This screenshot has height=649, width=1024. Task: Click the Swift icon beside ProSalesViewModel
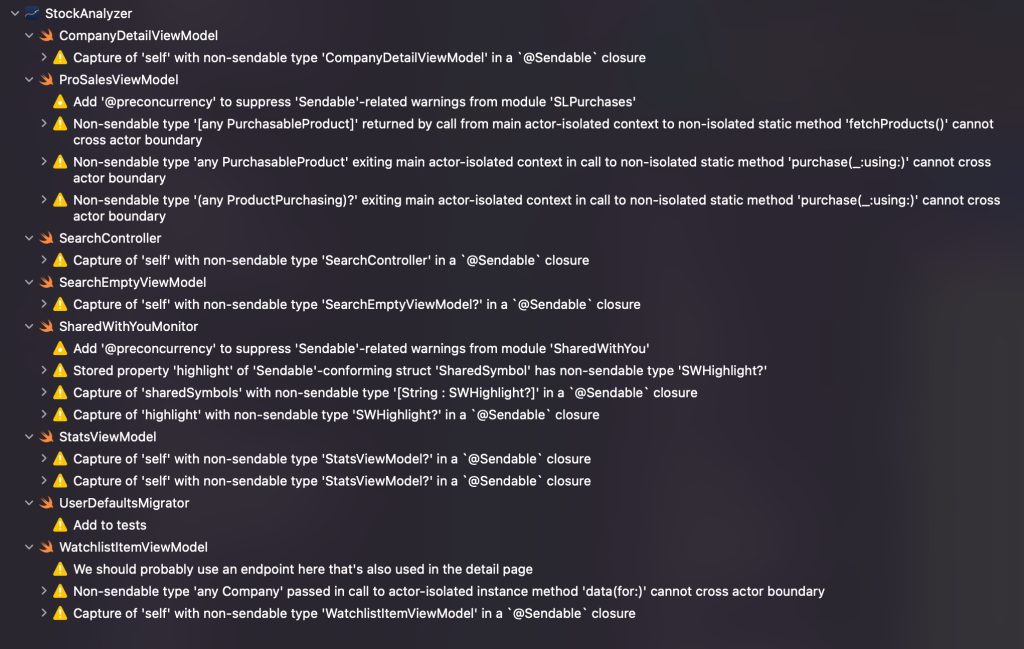click(x=46, y=80)
